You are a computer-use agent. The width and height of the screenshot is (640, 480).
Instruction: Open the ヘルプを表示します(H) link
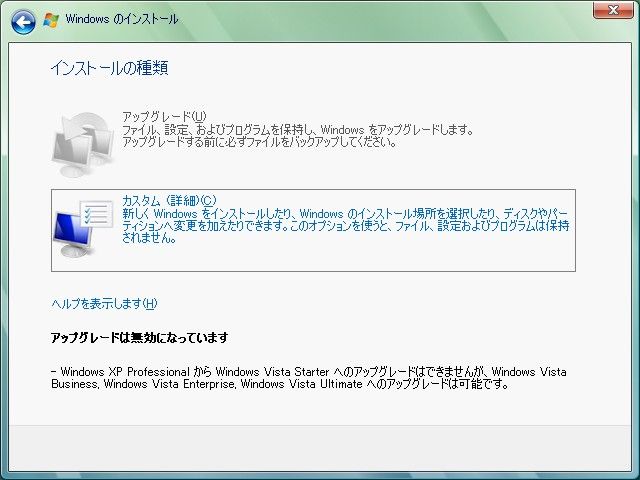104,303
